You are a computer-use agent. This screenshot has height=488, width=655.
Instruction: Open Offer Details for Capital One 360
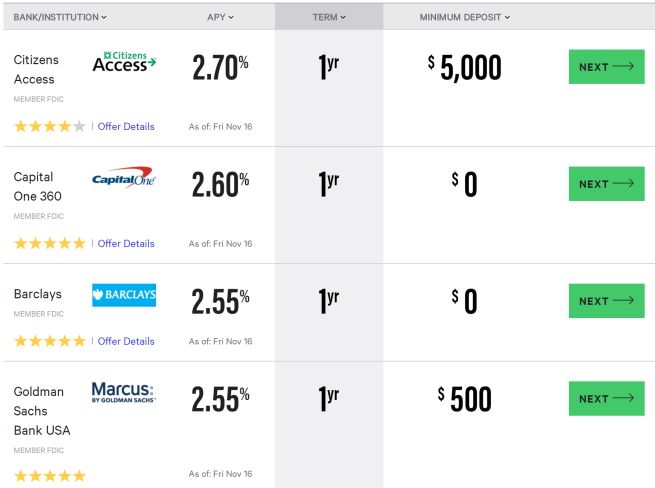point(126,244)
